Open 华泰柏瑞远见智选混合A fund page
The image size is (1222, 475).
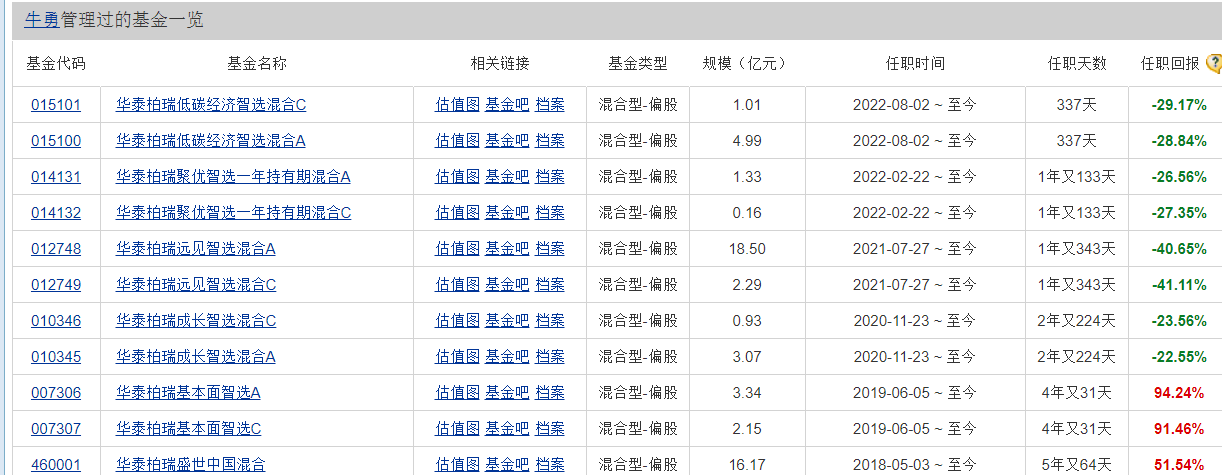tap(196, 248)
